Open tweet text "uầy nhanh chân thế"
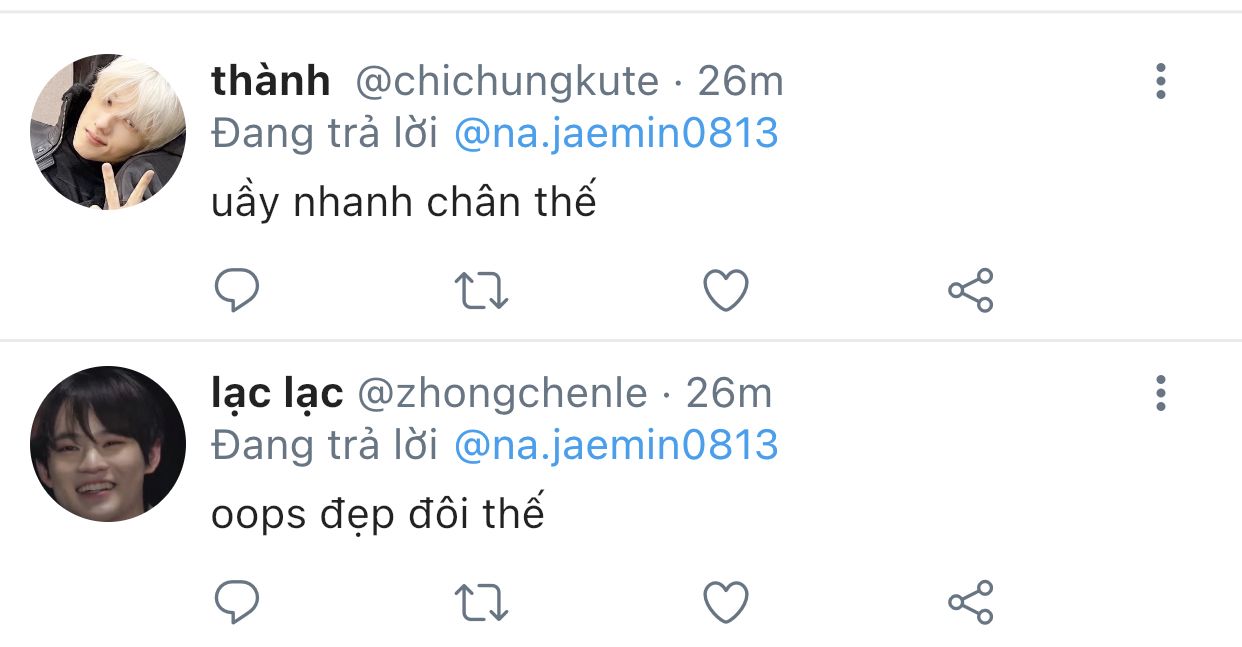The image size is (1242, 647). click(x=404, y=203)
